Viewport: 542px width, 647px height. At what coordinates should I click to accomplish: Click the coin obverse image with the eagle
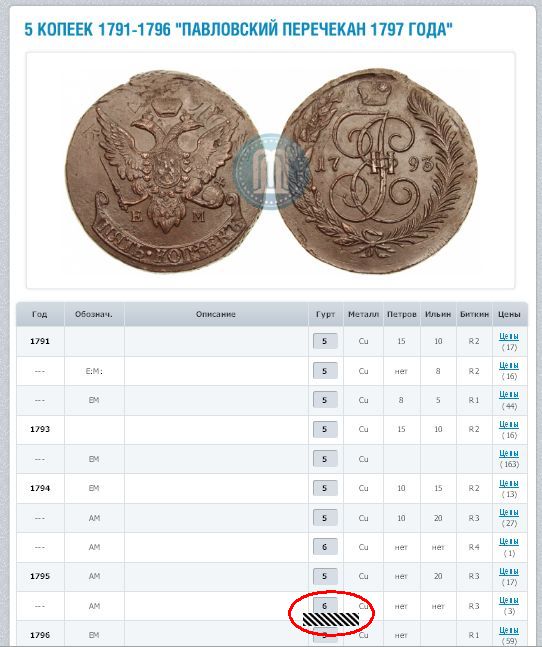click(x=161, y=171)
